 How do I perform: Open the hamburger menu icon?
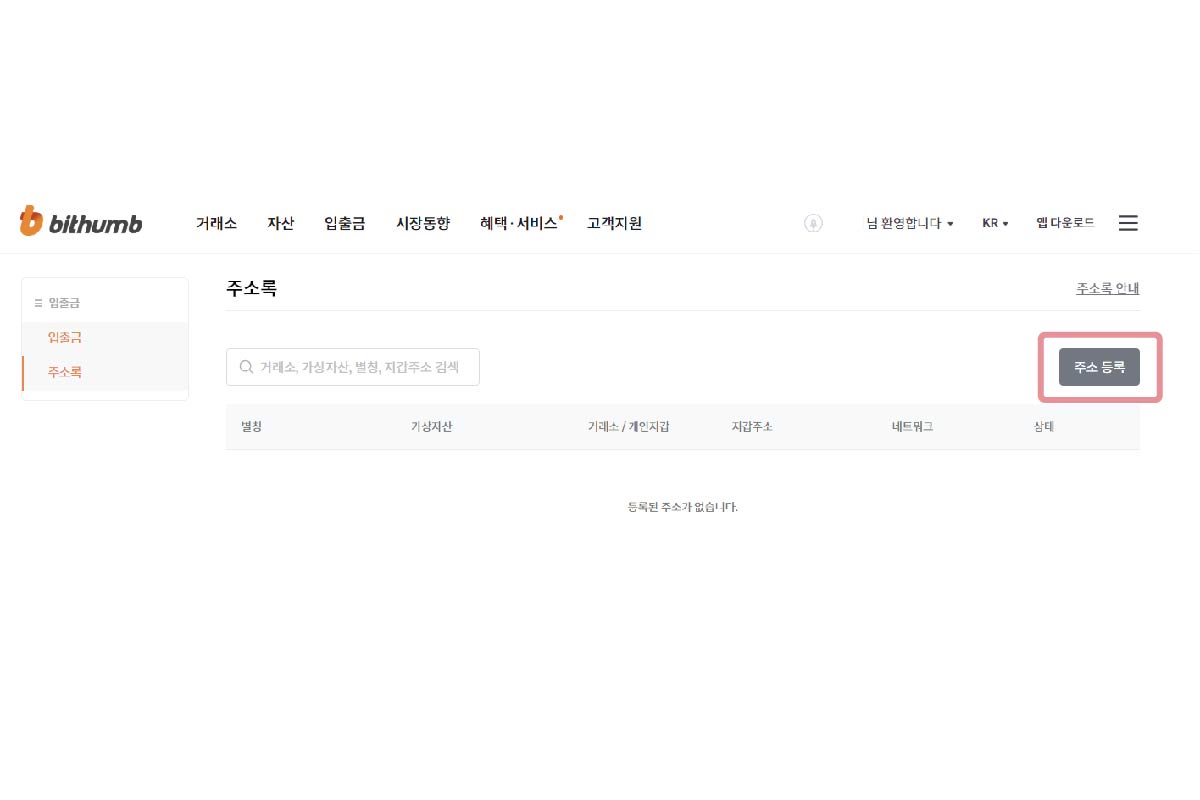coord(1128,223)
